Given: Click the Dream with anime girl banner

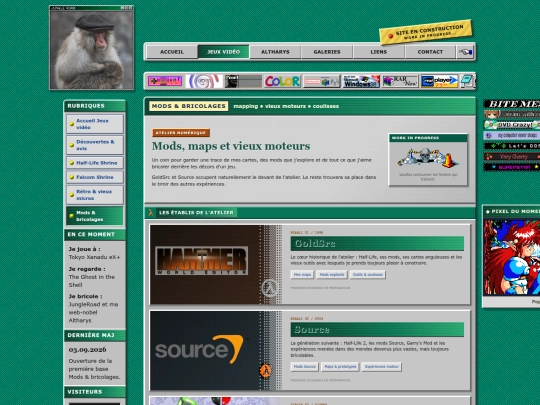Looking at the screenshot, I should tap(512, 114).
